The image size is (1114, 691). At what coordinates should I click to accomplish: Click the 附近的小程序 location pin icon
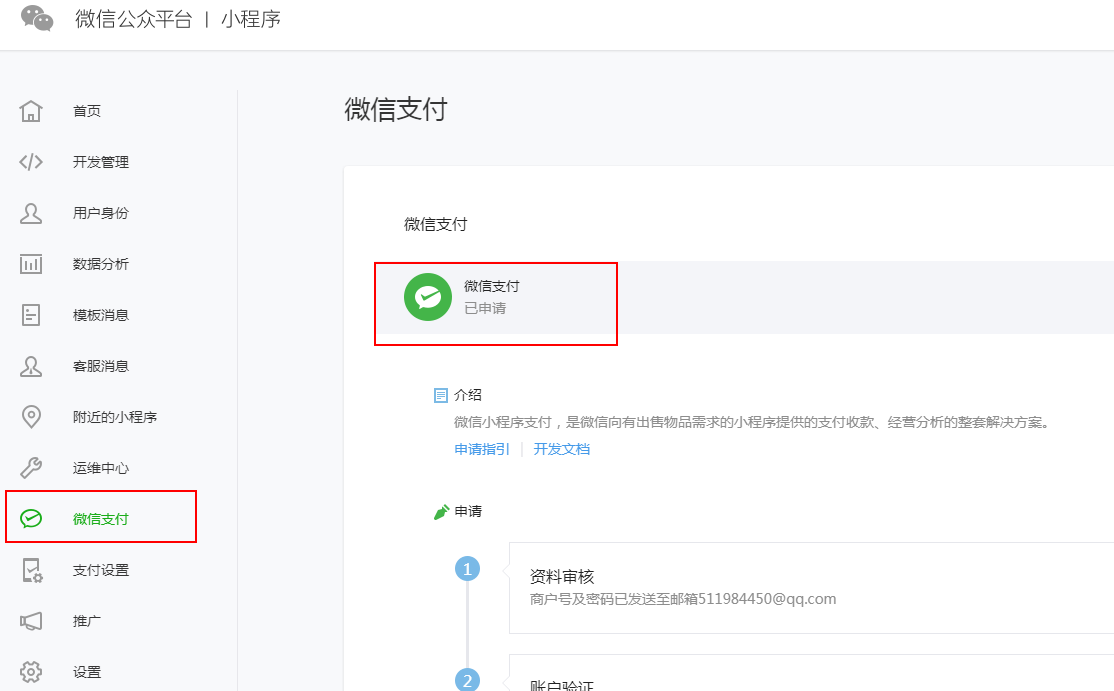[31, 417]
